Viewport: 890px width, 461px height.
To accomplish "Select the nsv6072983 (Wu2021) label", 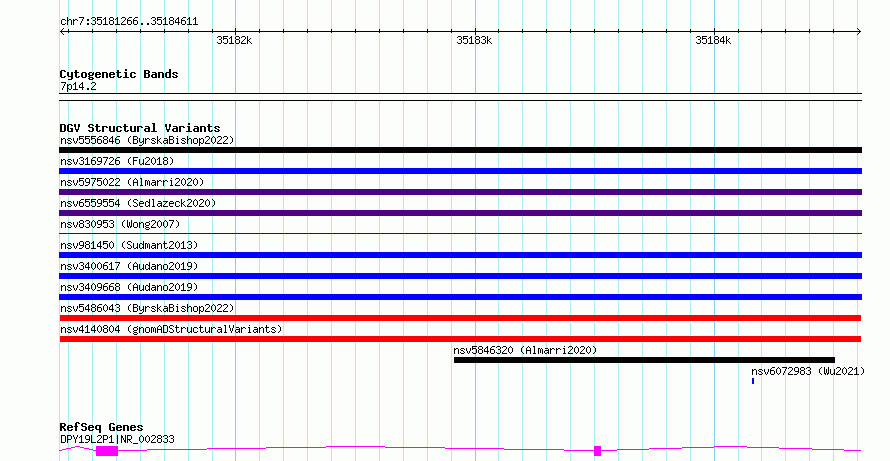I will [808, 371].
